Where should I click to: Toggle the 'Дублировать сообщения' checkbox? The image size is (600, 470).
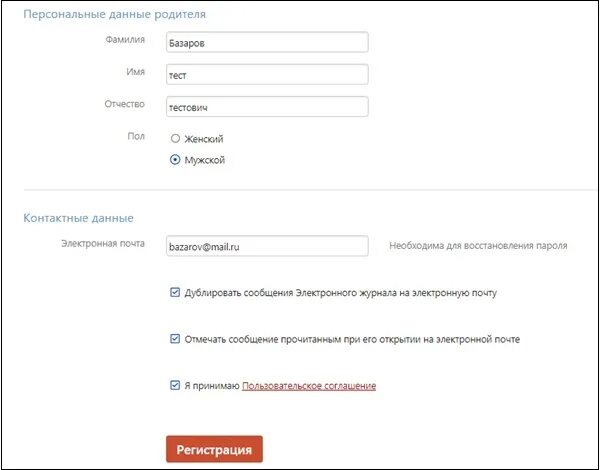tap(175, 293)
